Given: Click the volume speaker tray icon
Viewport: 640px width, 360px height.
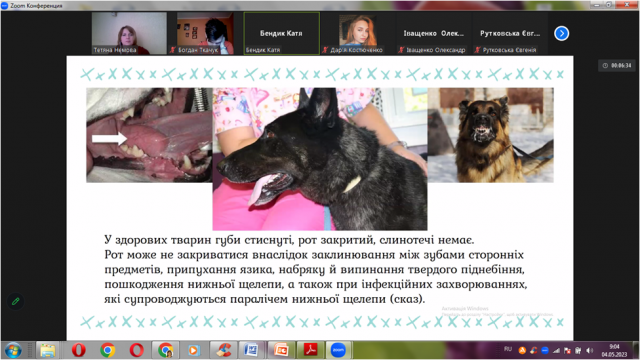Looking at the screenshot, I should click(x=589, y=350).
